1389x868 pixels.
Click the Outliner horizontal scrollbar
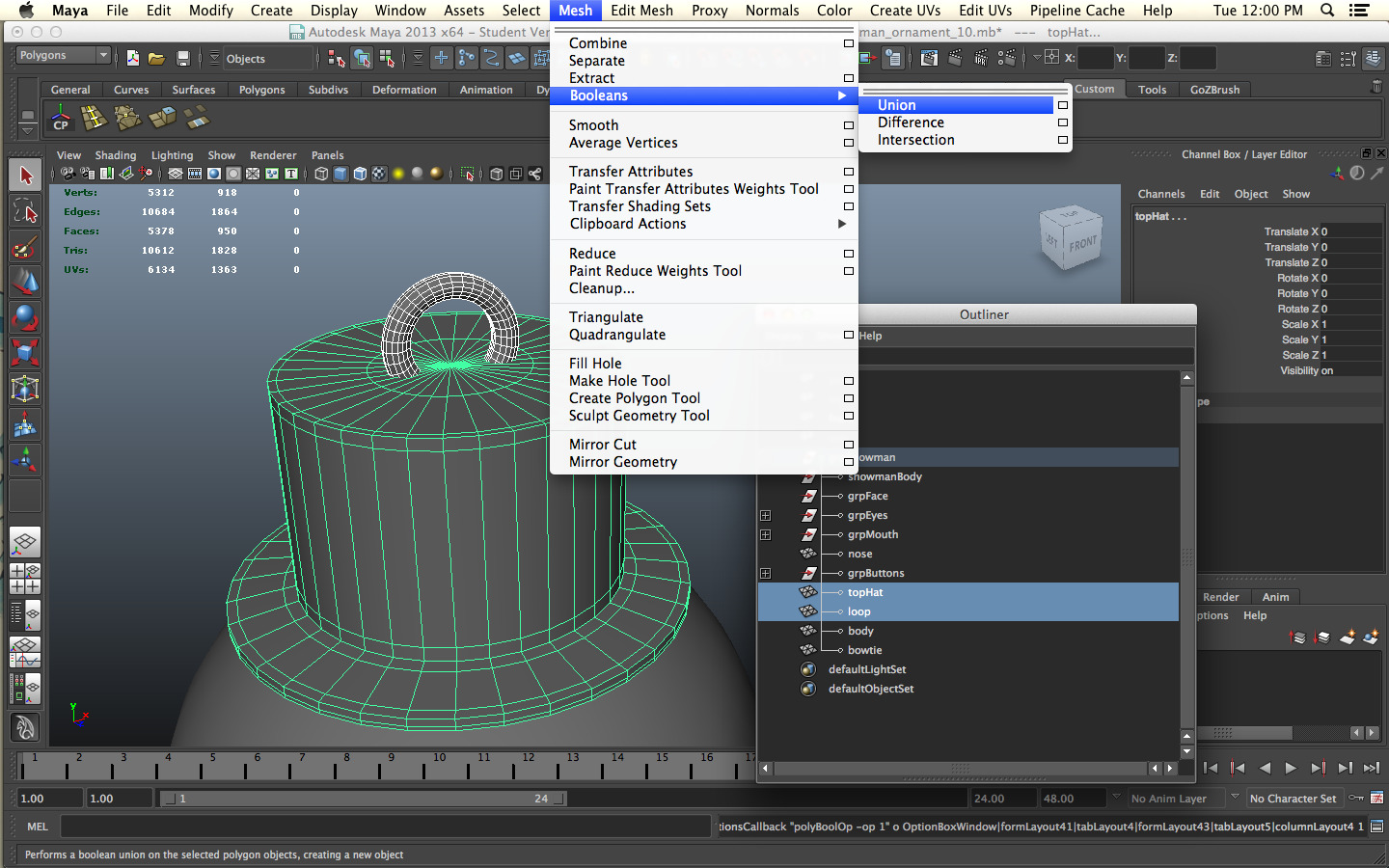point(960,769)
